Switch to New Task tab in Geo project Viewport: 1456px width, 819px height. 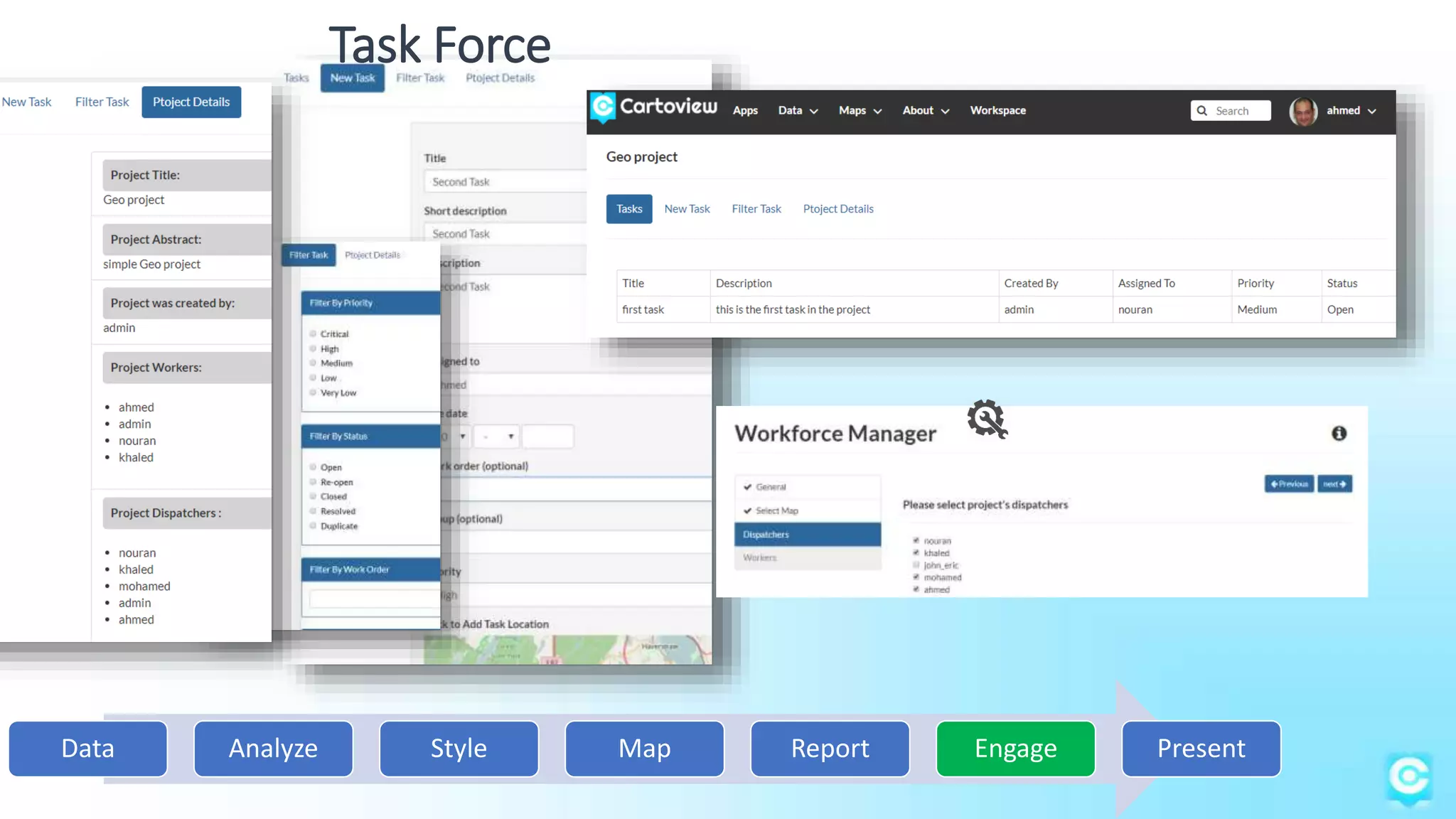pyautogui.click(x=687, y=209)
